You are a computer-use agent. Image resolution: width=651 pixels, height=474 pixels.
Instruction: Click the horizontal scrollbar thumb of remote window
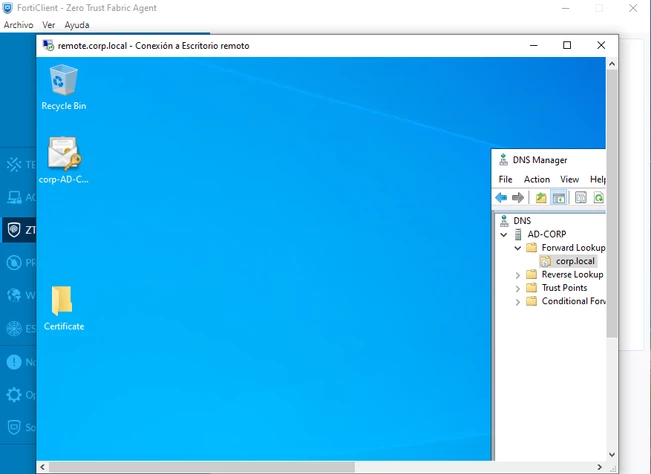point(202,467)
